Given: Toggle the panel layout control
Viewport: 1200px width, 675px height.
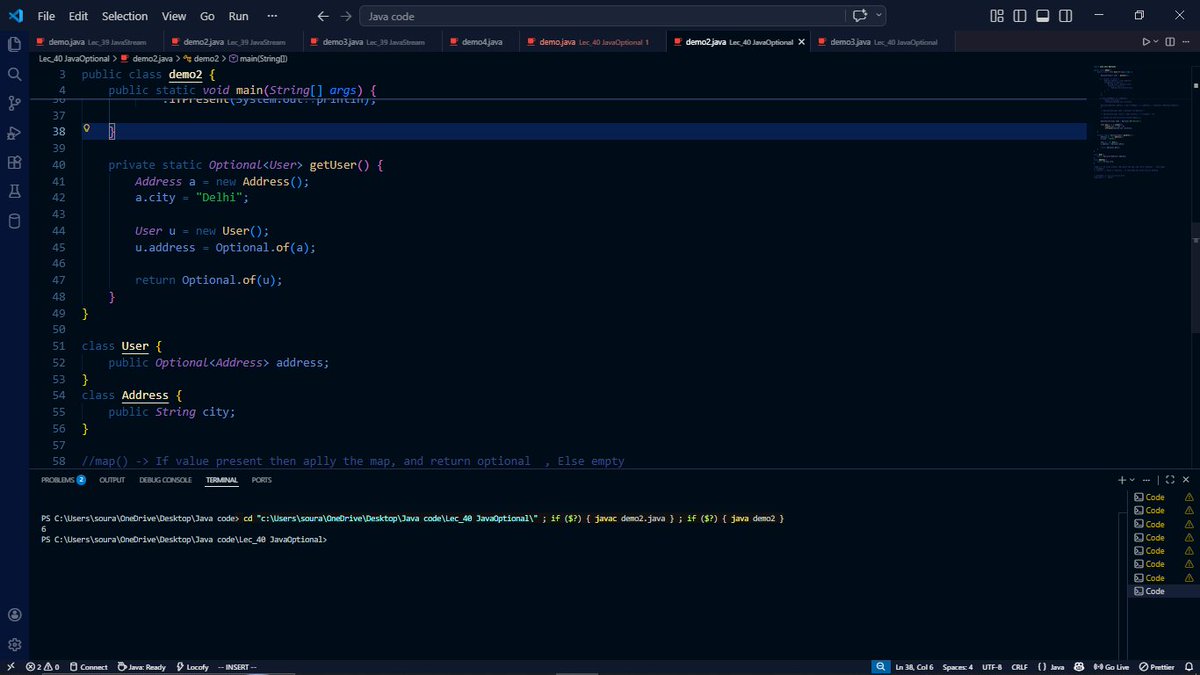Looking at the screenshot, I should pyautogui.click(x=1043, y=15).
